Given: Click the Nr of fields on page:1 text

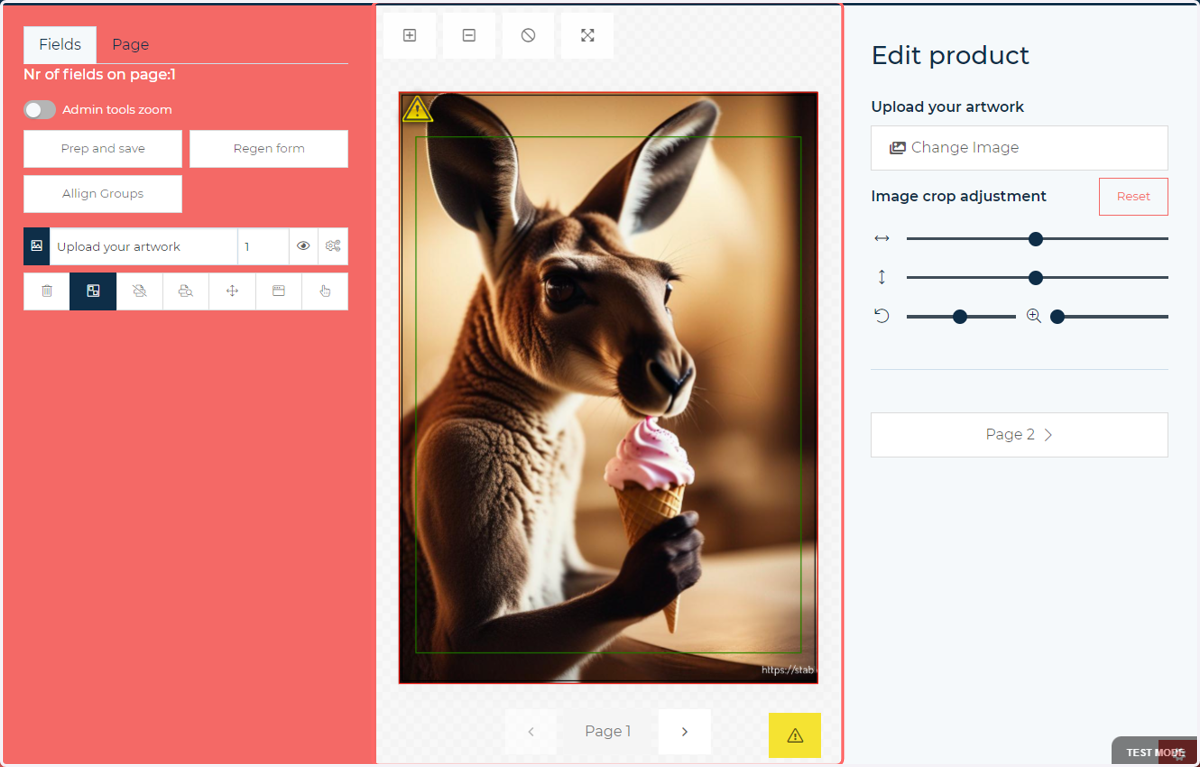Looking at the screenshot, I should [100, 75].
